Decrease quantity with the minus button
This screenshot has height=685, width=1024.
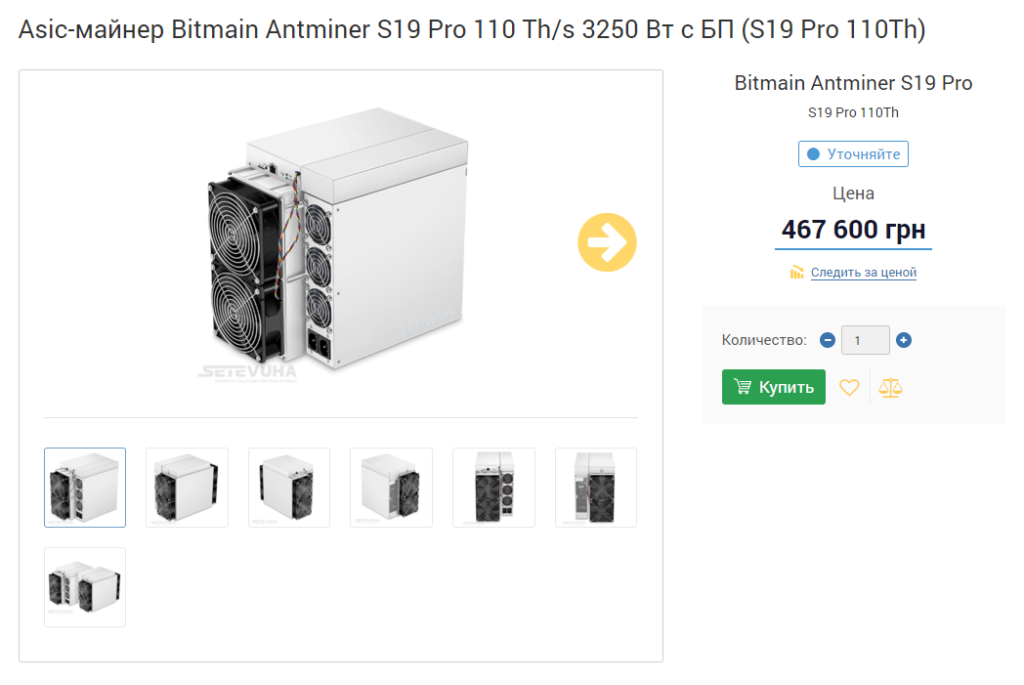(x=827, y=340)
